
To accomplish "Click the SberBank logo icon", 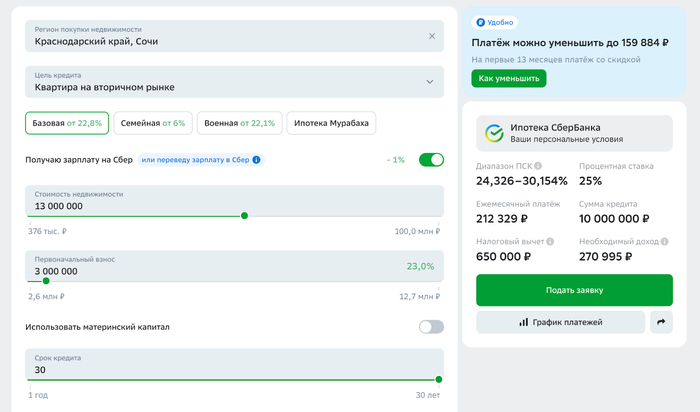I will click(494, 132).
